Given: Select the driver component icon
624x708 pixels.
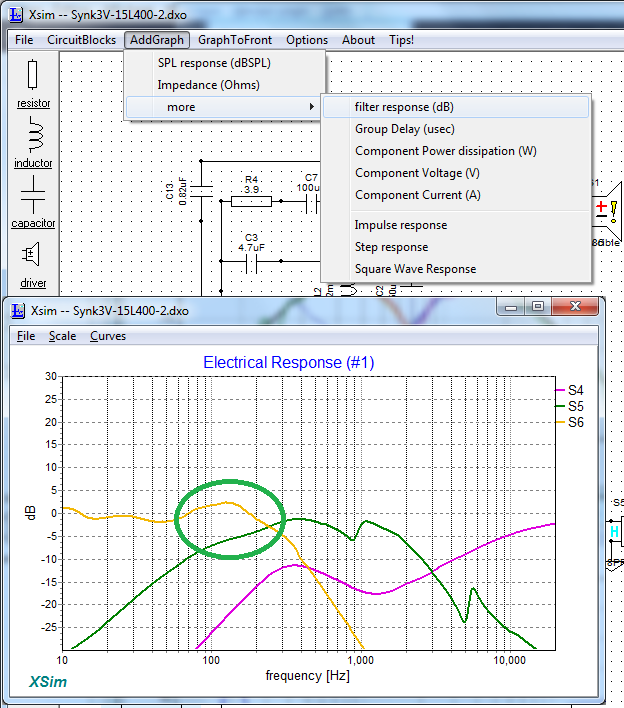Looking at the screenshot, I should tap(31, 255).
